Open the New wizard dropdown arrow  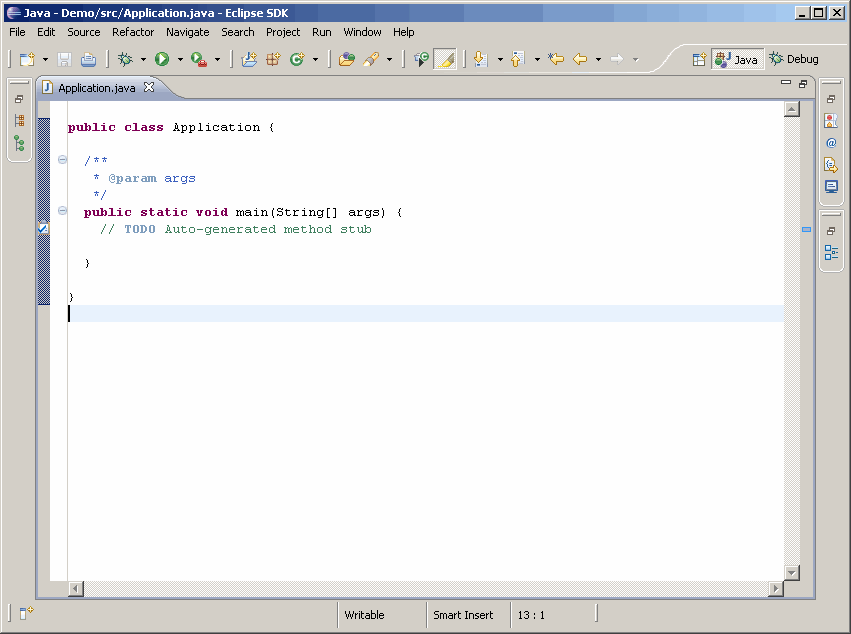(x=45, y=60)
